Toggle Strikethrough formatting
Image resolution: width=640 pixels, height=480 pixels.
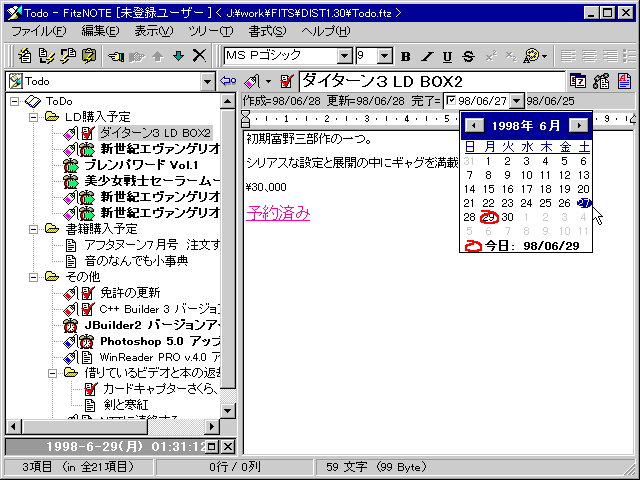(469, 56)
